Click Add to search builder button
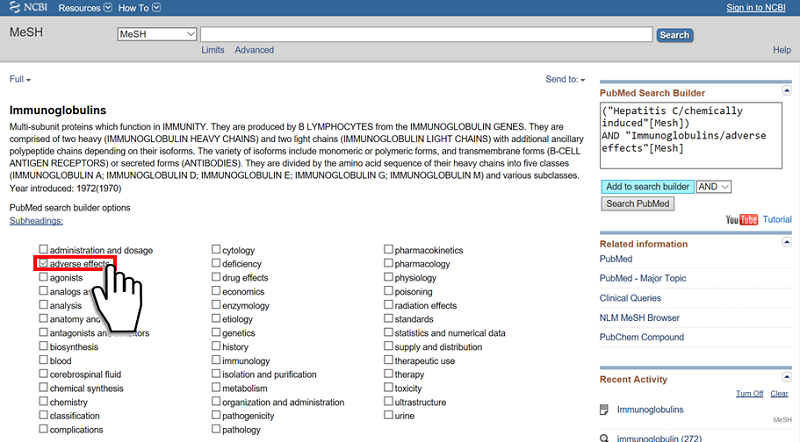Viewport: 800px width, 442px height. pyautogui.click(x=647, y=187)
